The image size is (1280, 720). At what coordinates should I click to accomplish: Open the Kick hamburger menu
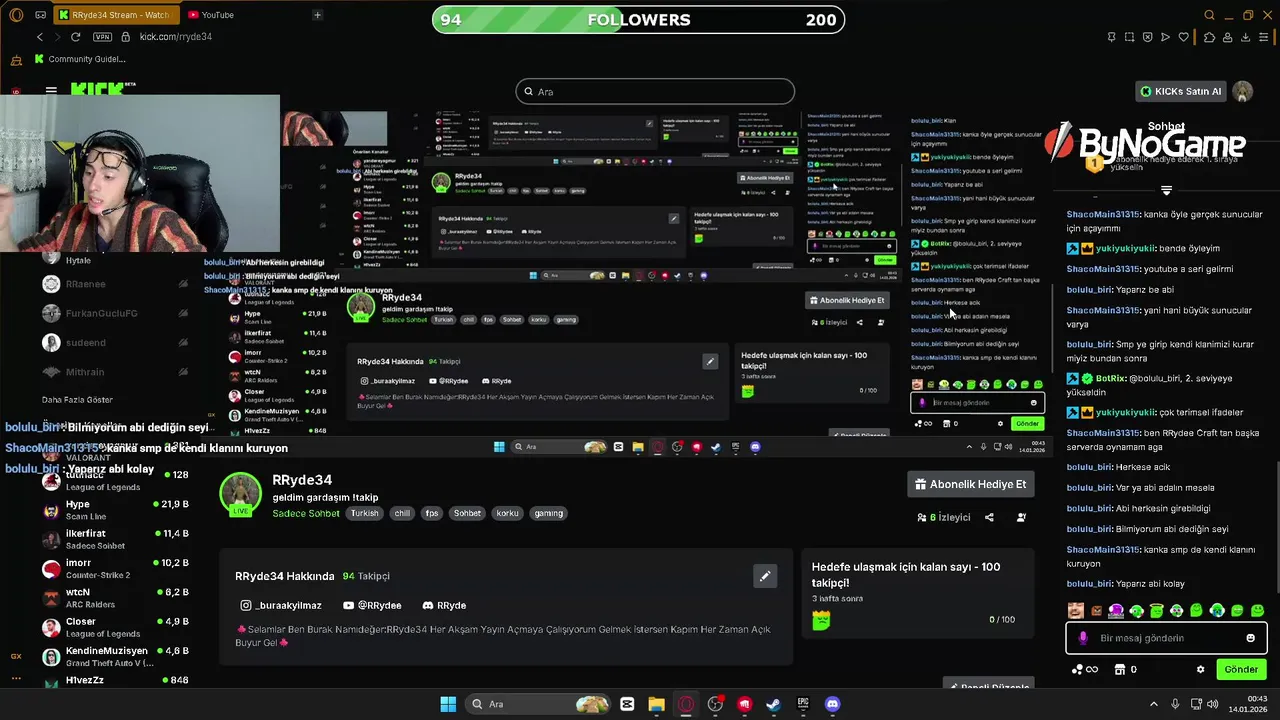pyautogui.click(x=51, y=91)
